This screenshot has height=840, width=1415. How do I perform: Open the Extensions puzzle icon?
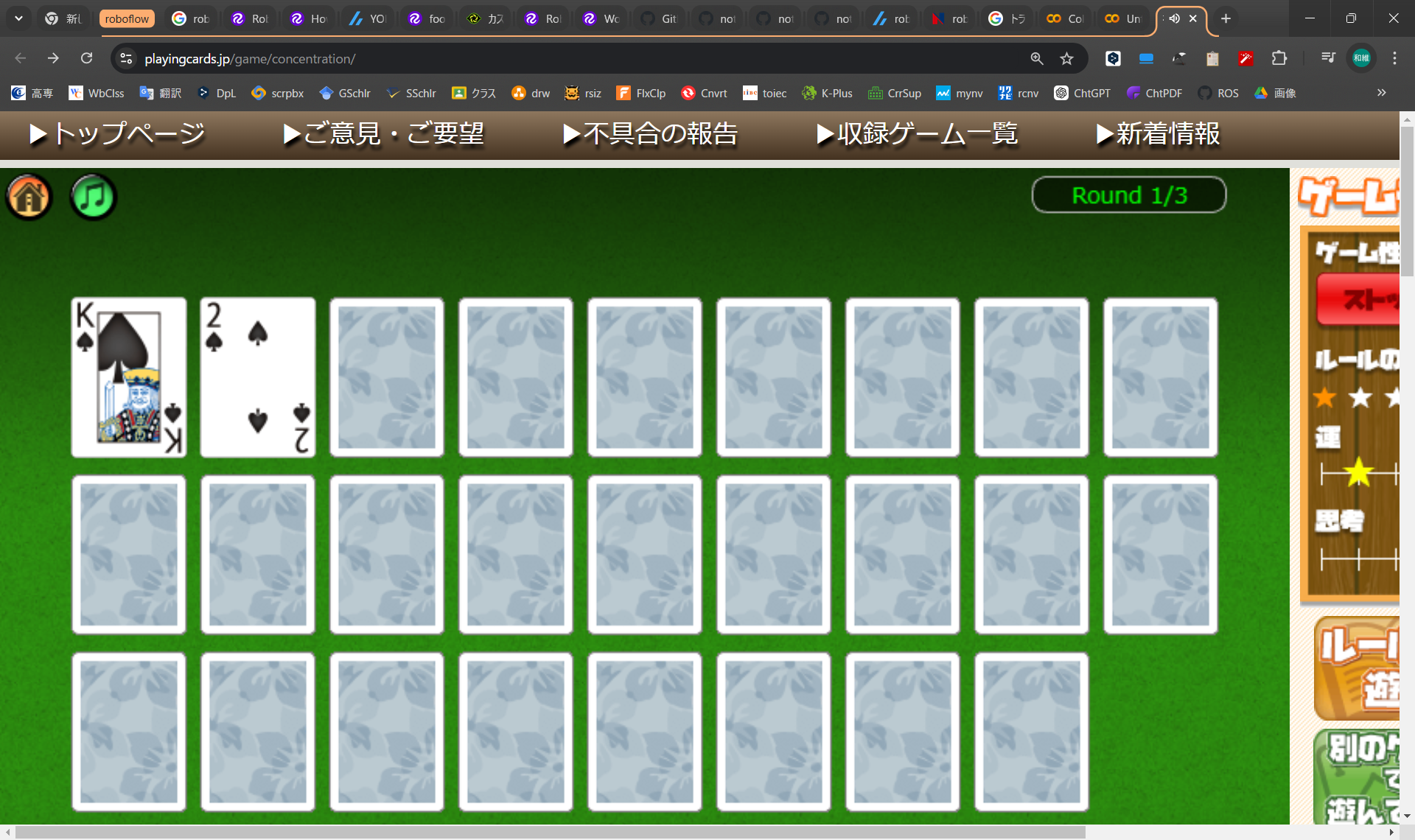point(1279,58)
